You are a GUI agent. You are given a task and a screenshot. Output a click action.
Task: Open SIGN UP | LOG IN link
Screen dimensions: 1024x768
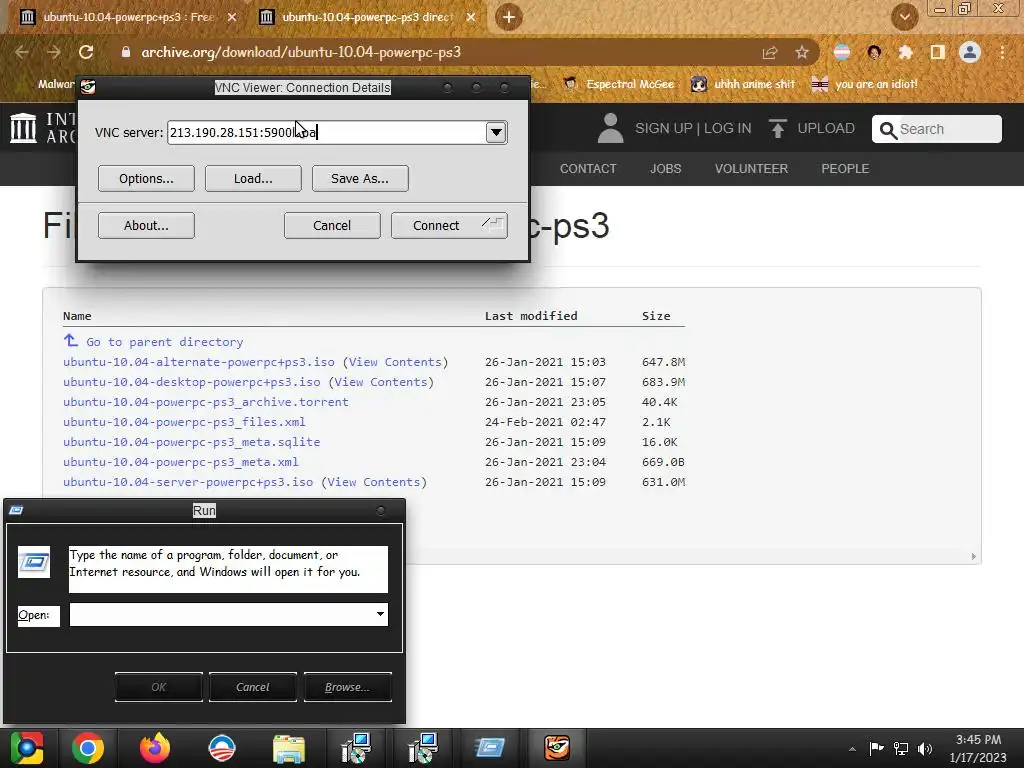point(693,128)
